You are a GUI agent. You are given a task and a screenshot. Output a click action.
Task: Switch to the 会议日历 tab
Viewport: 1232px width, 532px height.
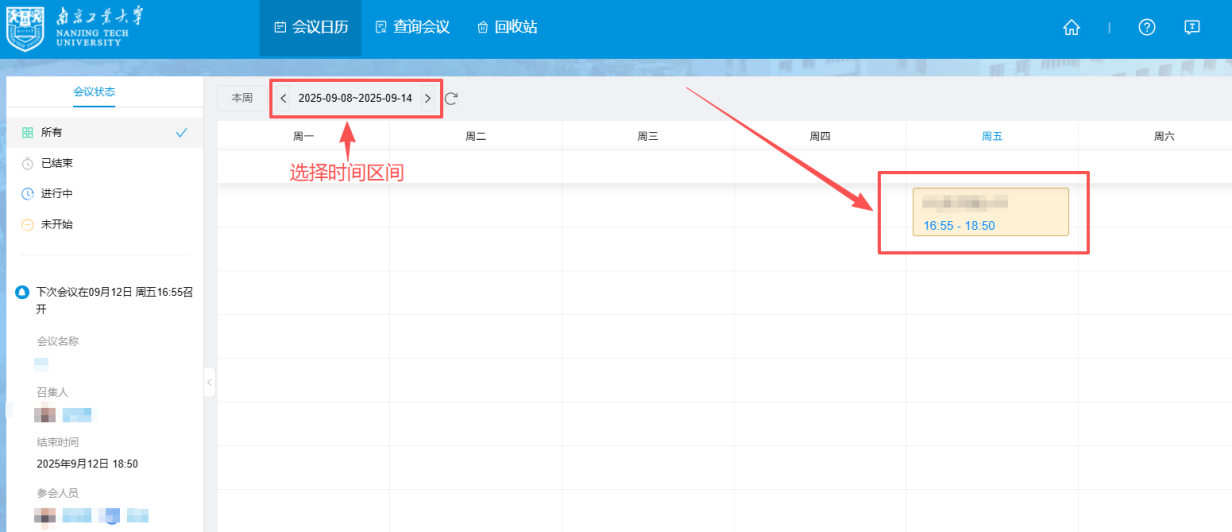point(311,28)
